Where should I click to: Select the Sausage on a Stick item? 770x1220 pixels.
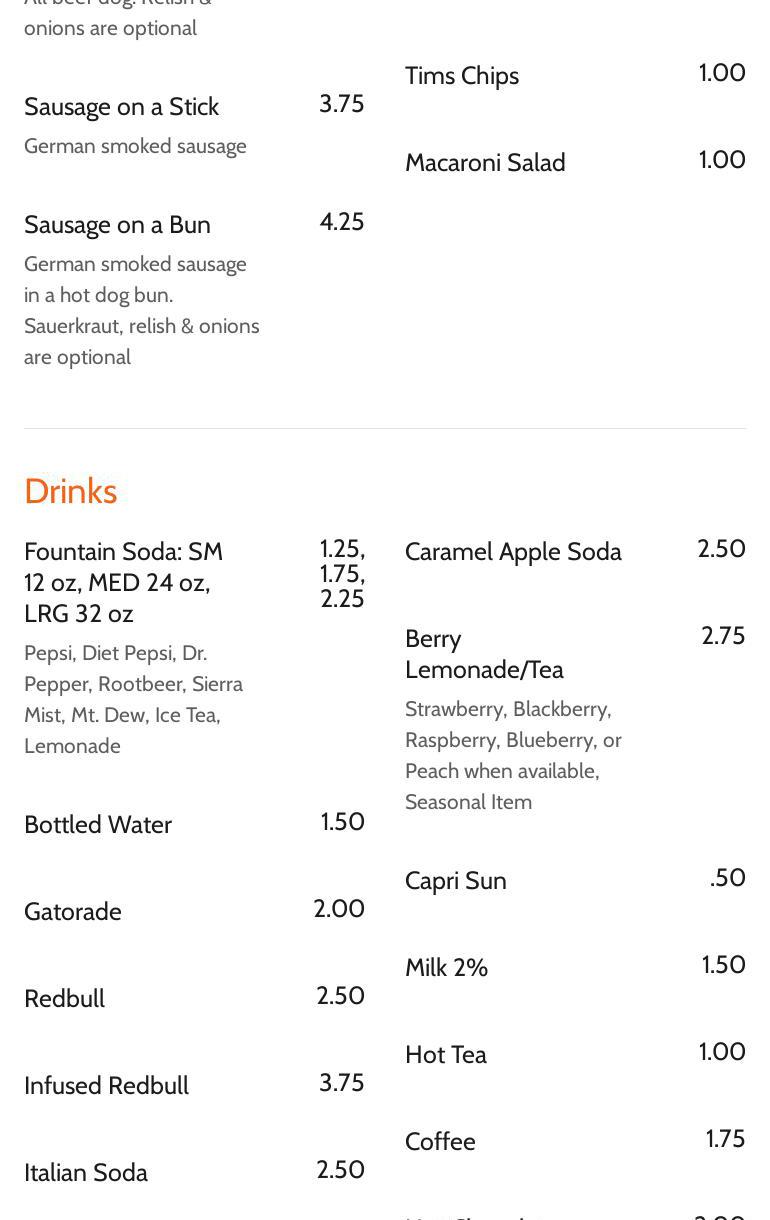(121, 107)
